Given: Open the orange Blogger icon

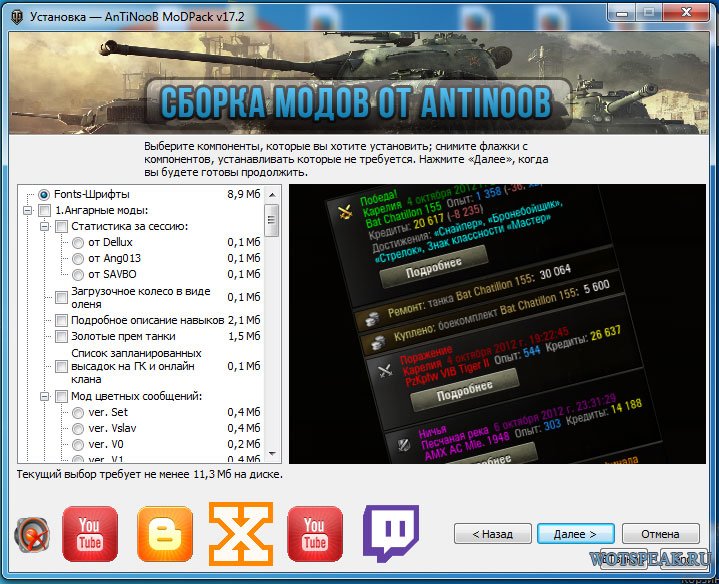Looking at the screenshot, I should (x=164, y=534).
